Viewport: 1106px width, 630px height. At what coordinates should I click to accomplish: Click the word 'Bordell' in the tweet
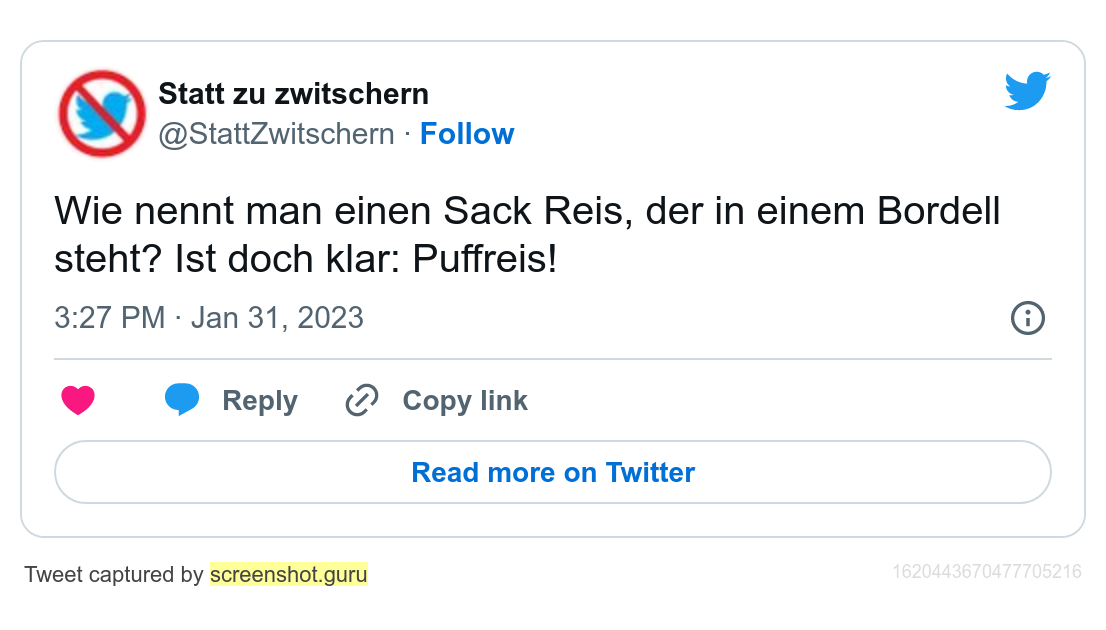[939, 212]
